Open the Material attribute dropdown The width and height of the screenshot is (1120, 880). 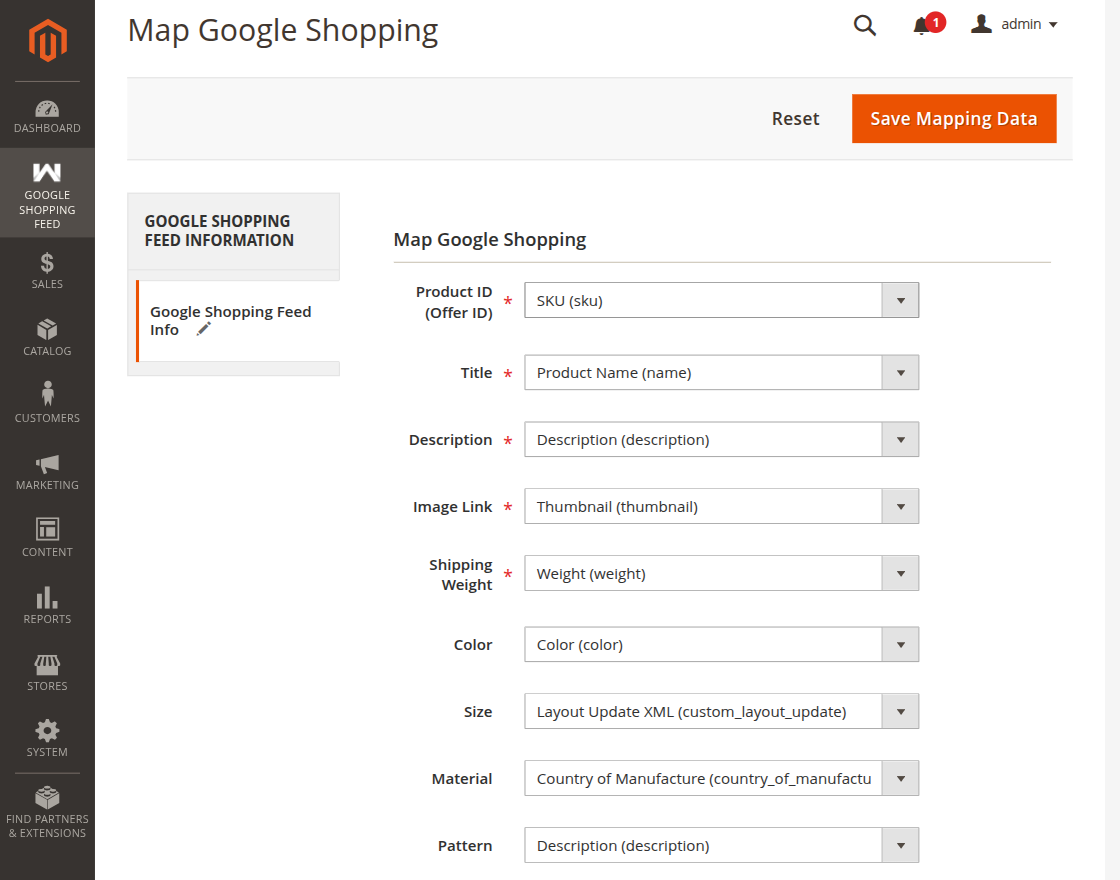pos(721,779)
